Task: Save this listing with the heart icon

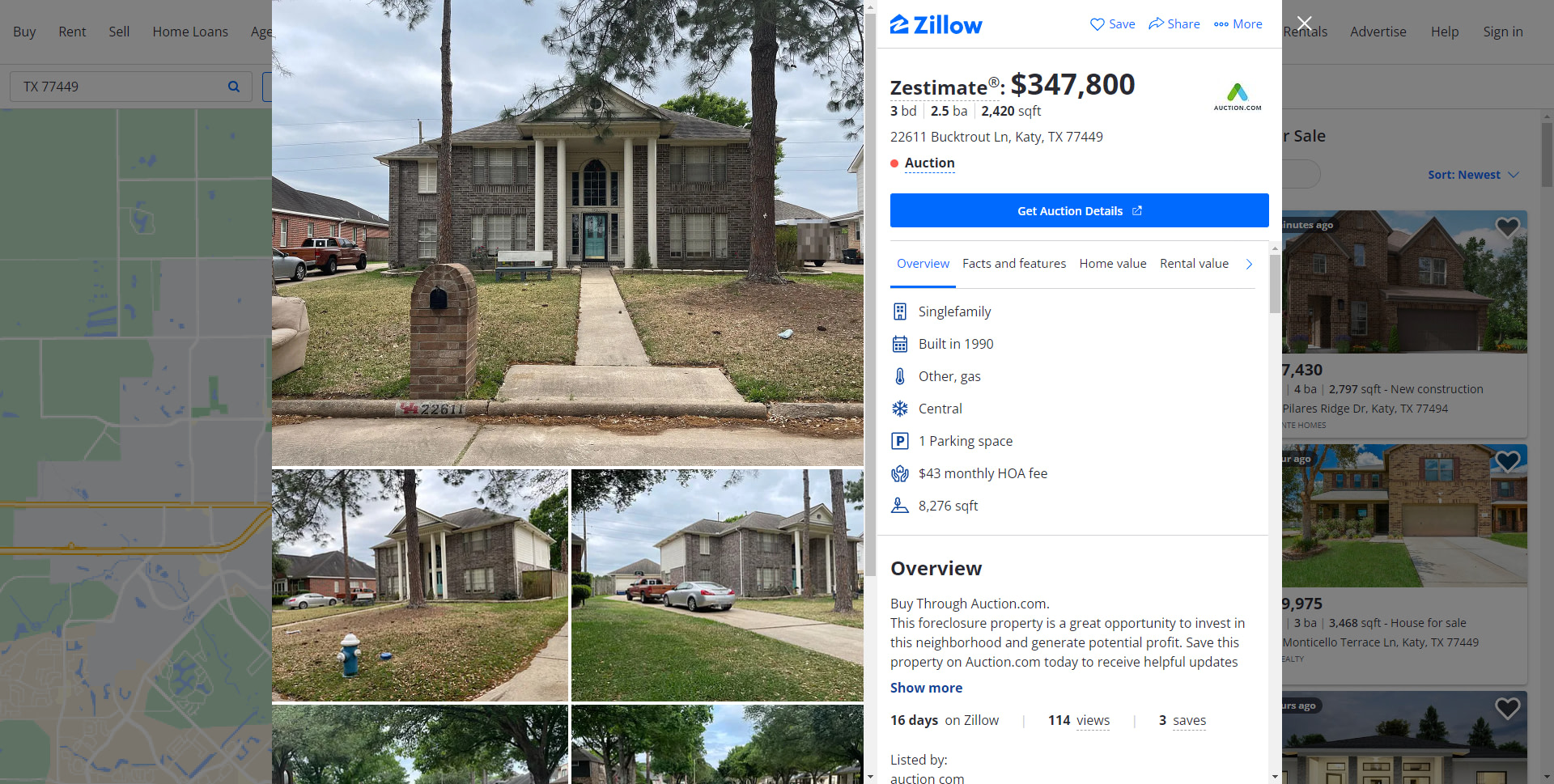Action: tap(1112, 24)
